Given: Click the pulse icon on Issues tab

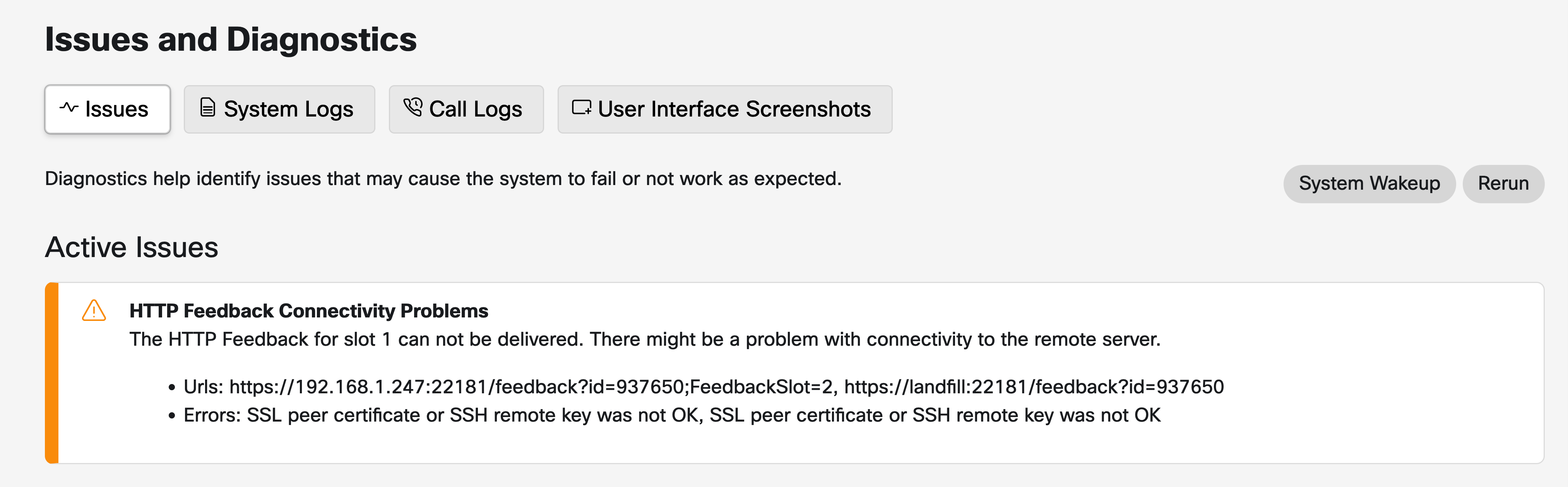Looking at the screenshot, I should [x=69, y=108].
